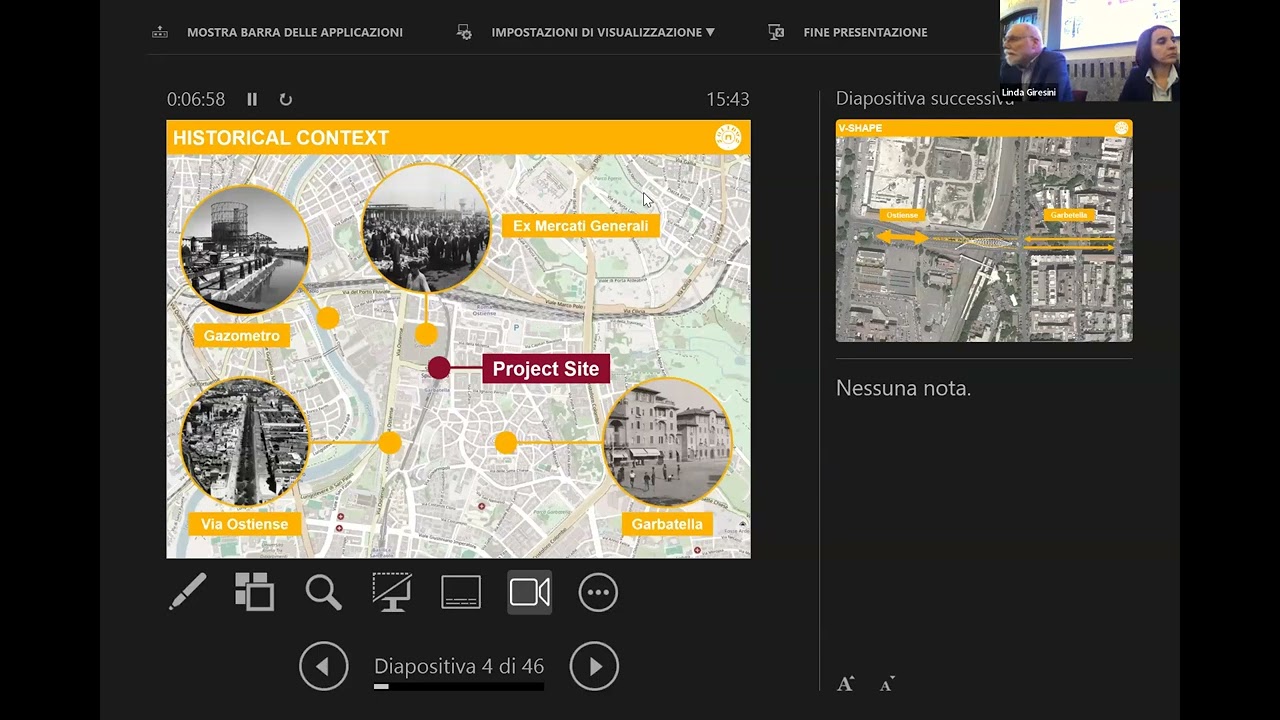Image resolution: width=1280 pixels, height=720 pixels.
Task: Click Fine presentazione to end the show
Action: (x=865, y=32)
